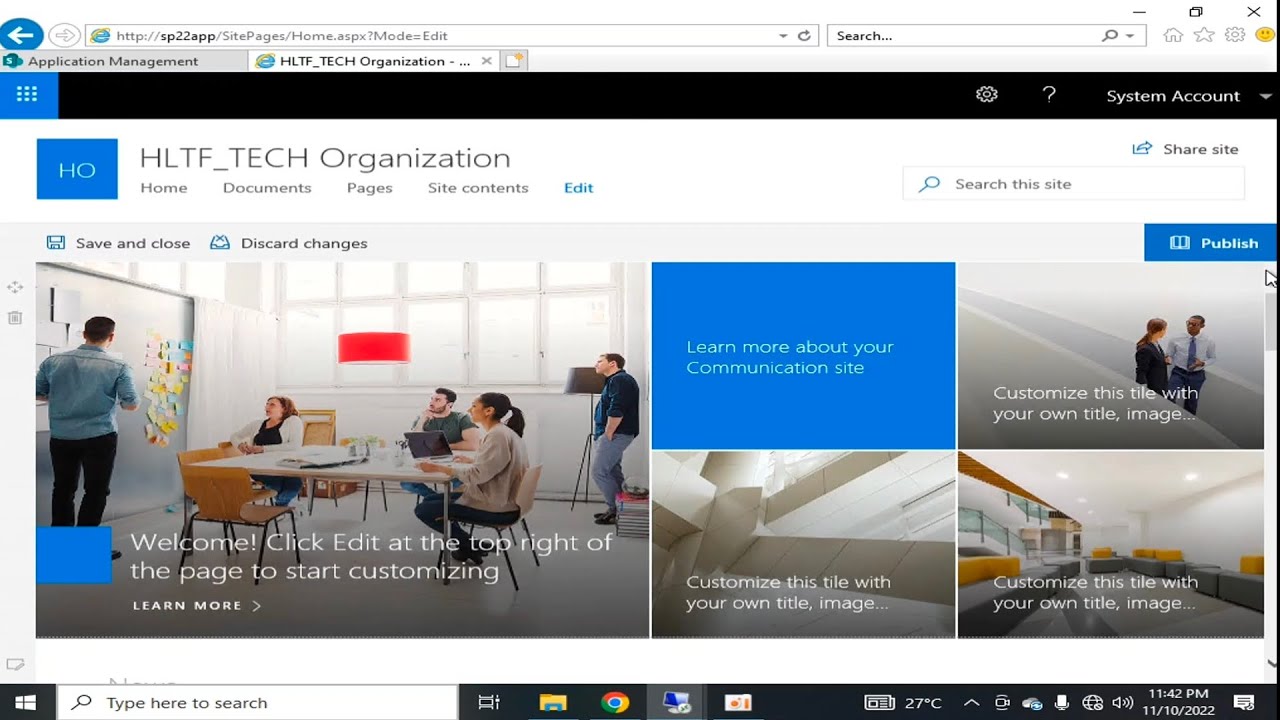Click the browser Back button
This screenshot has width=1280, height=720.
[x=21, y=35]
